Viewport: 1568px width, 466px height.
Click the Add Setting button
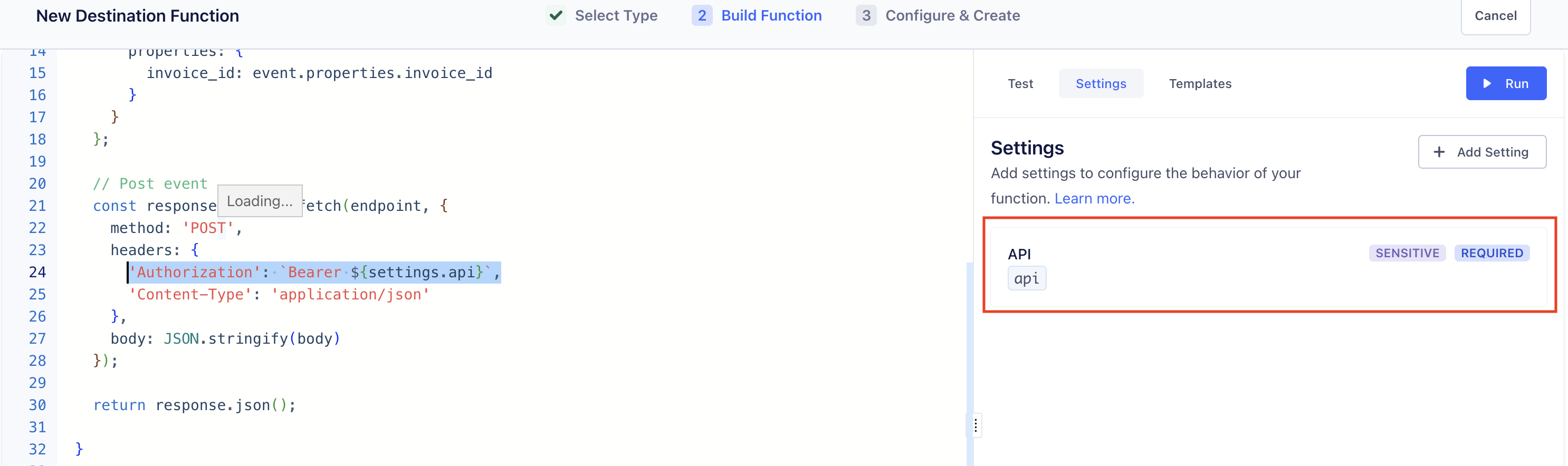(1481, 152)
